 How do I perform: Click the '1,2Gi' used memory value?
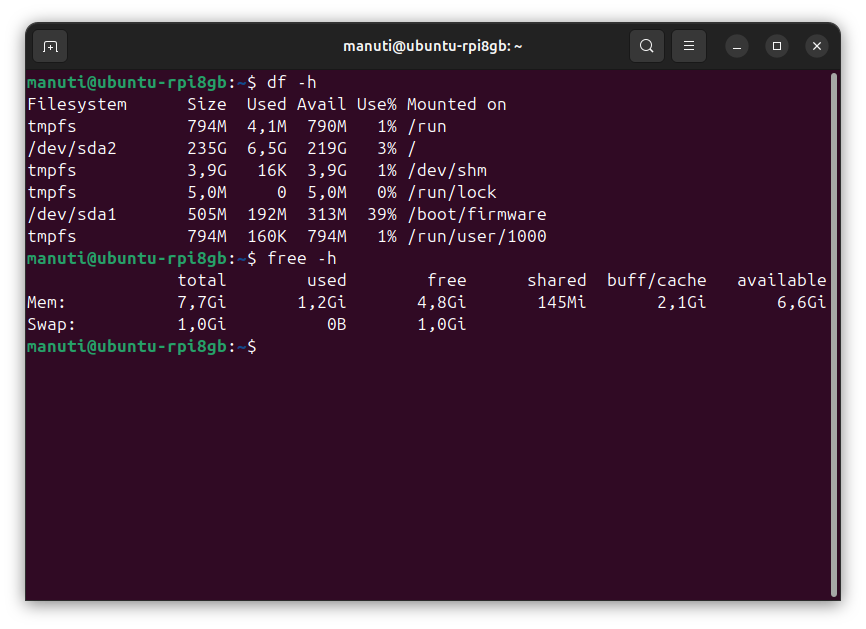pos(321,303)
